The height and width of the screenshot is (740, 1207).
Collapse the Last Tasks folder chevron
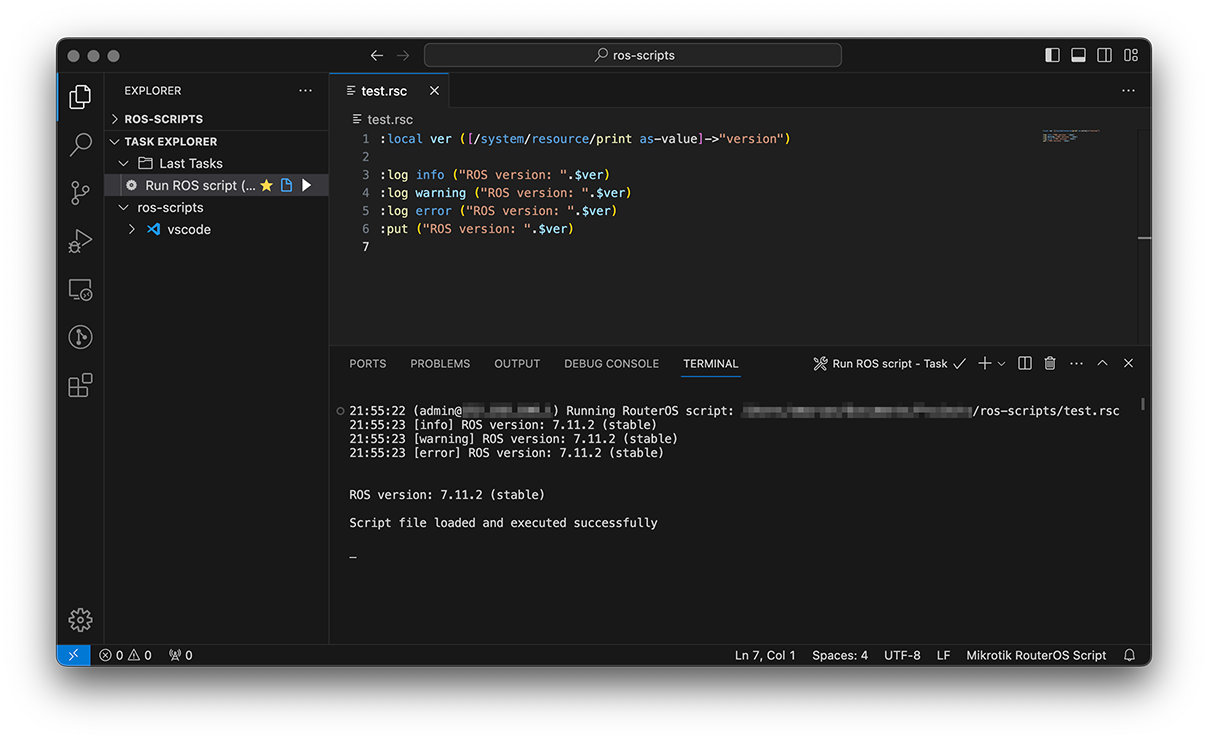(x=124, y=163)
